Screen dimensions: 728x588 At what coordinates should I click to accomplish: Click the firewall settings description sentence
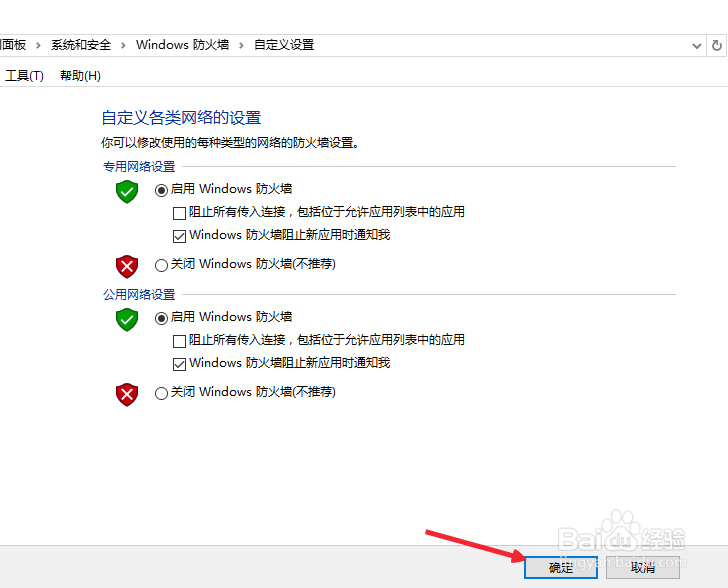(230, 143)
